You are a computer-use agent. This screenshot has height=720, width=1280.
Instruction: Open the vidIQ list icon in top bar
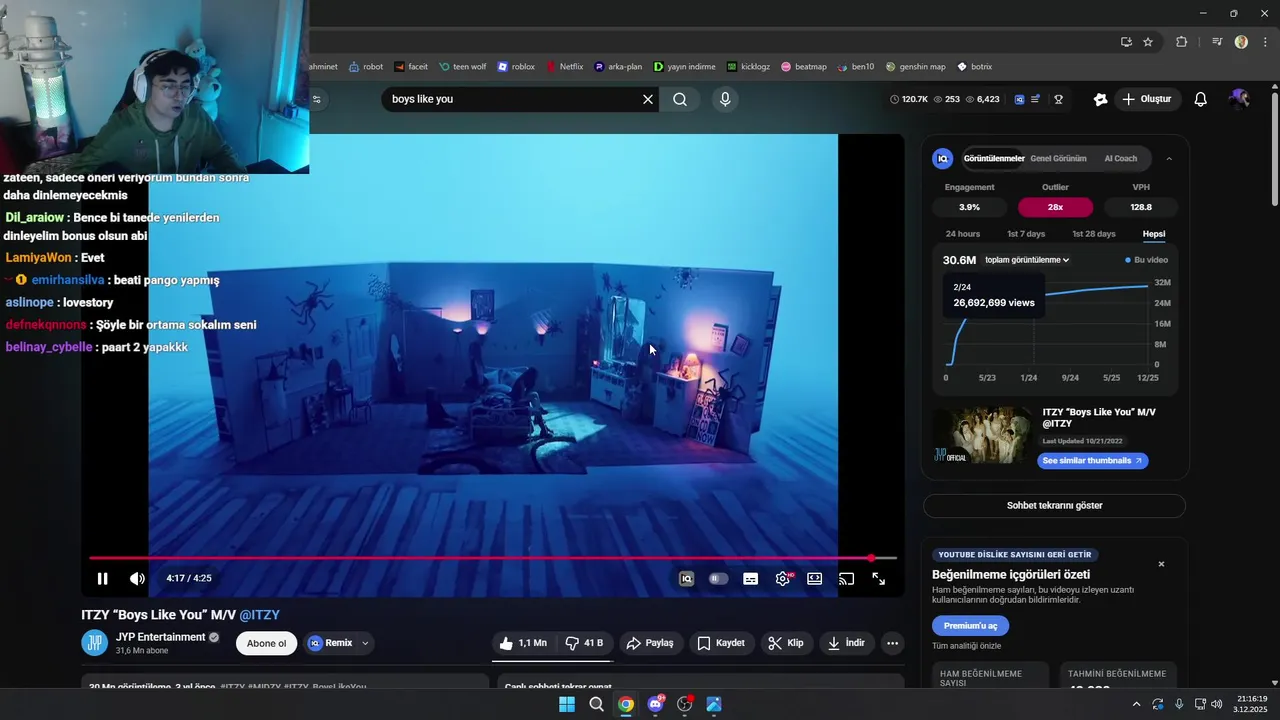tap(1035, 99)
